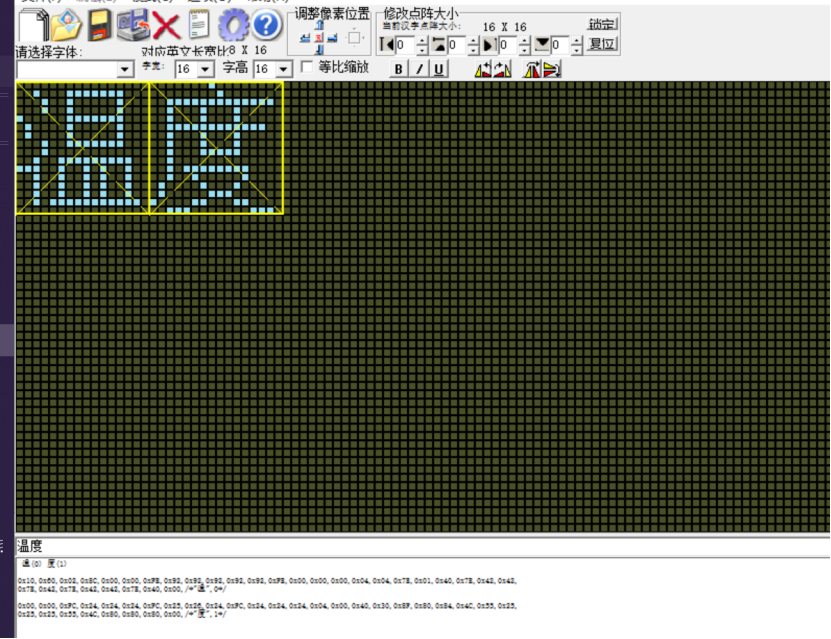Click the fourth yellow-red flip icon
The width and height of the screenshot is (831, 639).
click(x=552, y=69)
